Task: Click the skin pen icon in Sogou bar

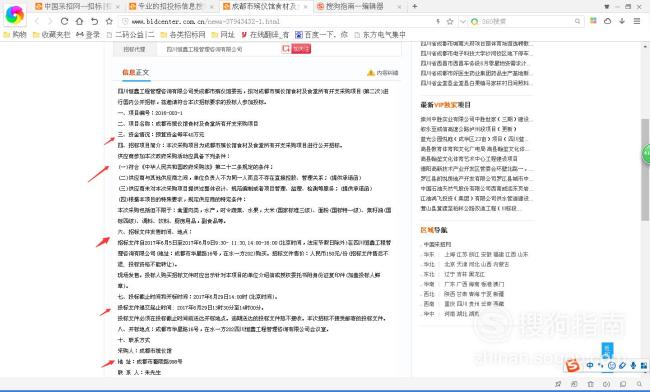Action: (622, 365)
